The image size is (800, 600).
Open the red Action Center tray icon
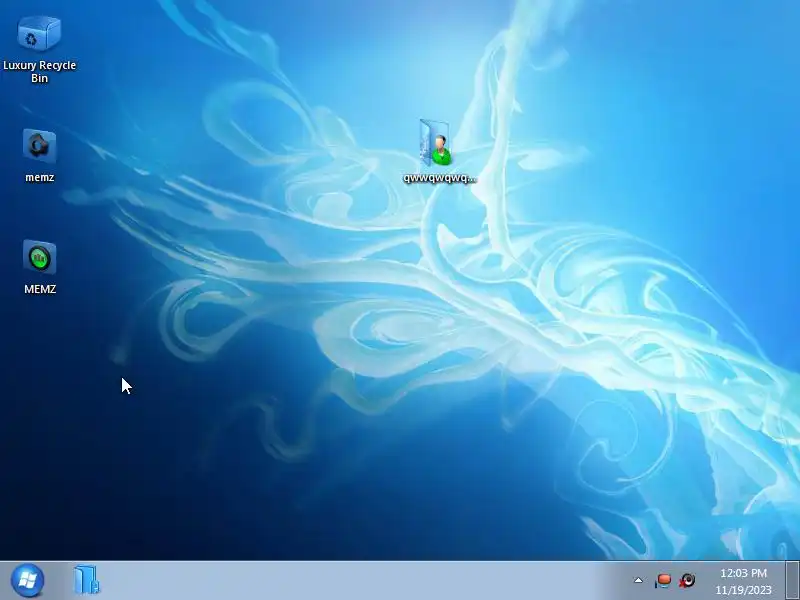click(x=663, y=580)
